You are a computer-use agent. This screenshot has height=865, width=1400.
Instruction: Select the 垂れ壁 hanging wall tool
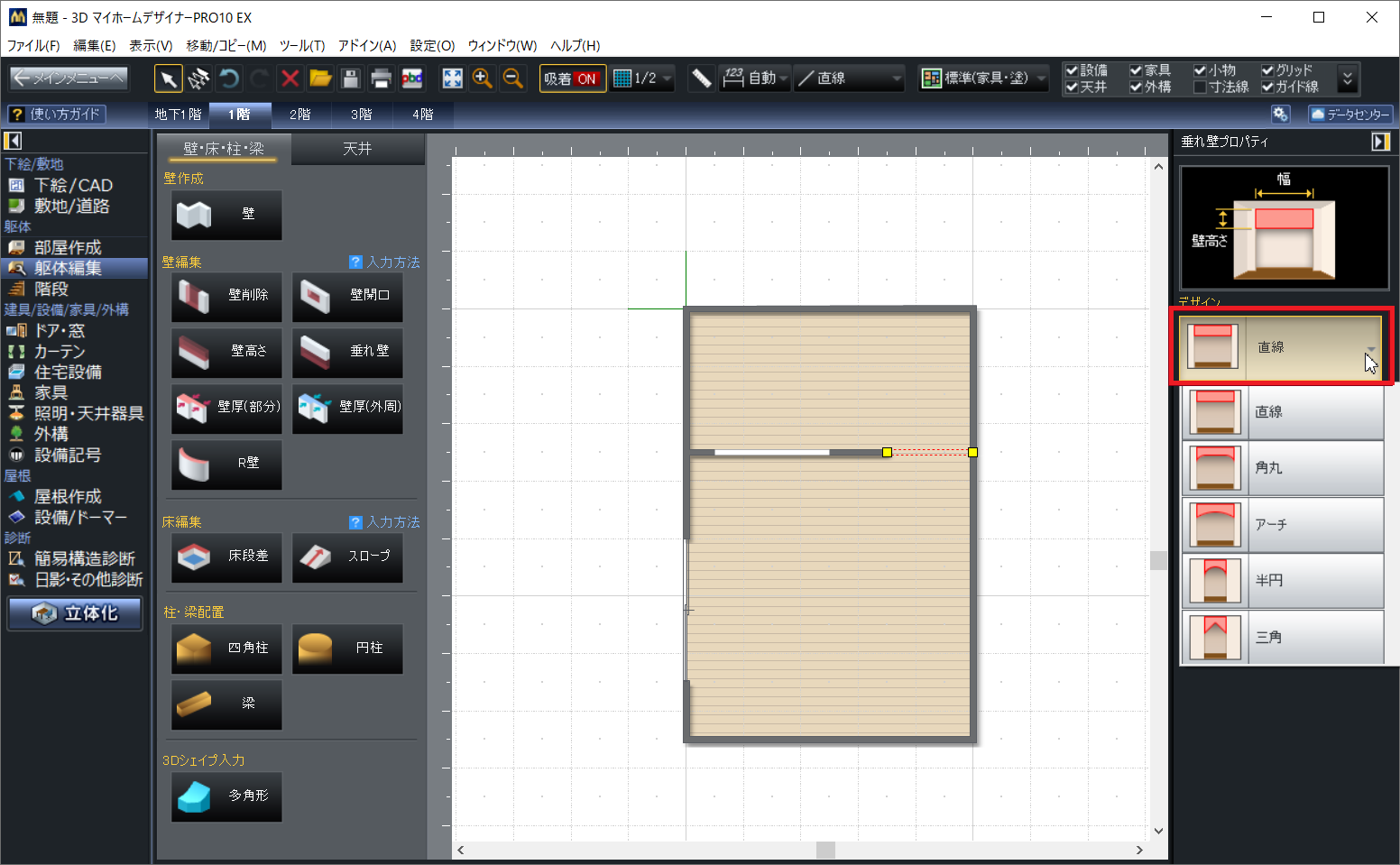pos(347,351)
